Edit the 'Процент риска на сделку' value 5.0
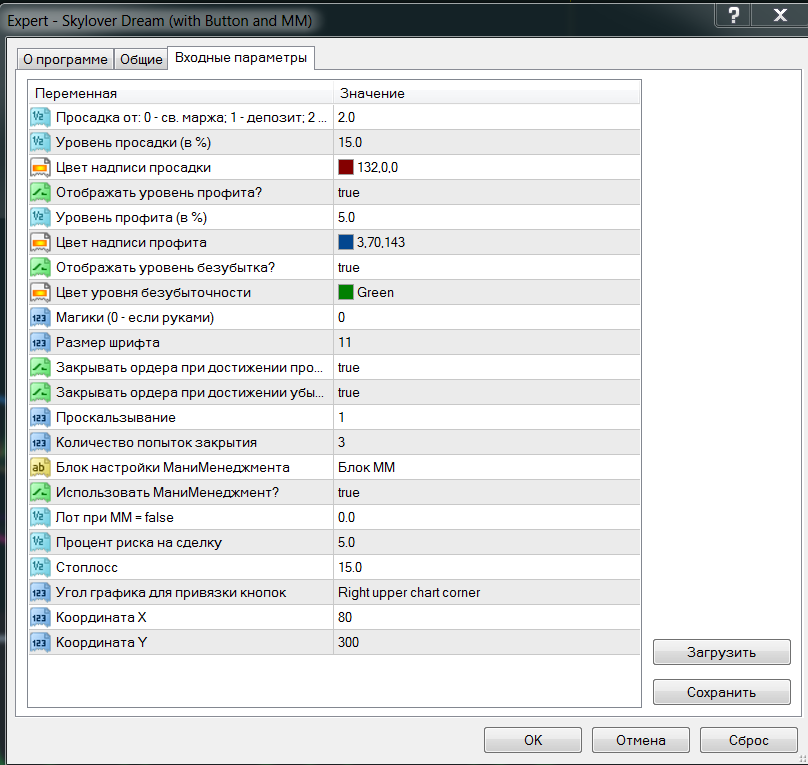 coord(486,542)
